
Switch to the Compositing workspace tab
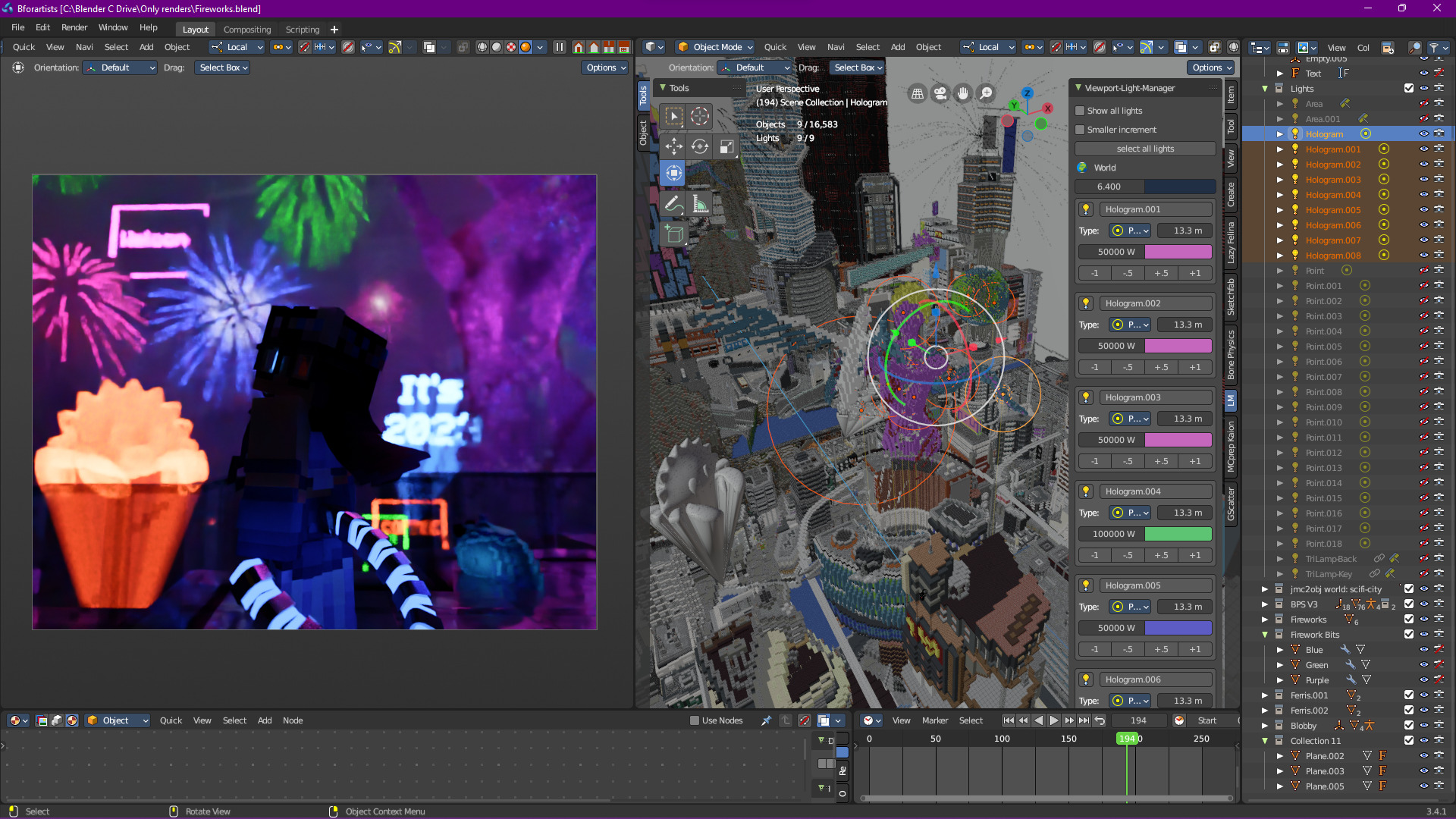(x=246, y=30)
